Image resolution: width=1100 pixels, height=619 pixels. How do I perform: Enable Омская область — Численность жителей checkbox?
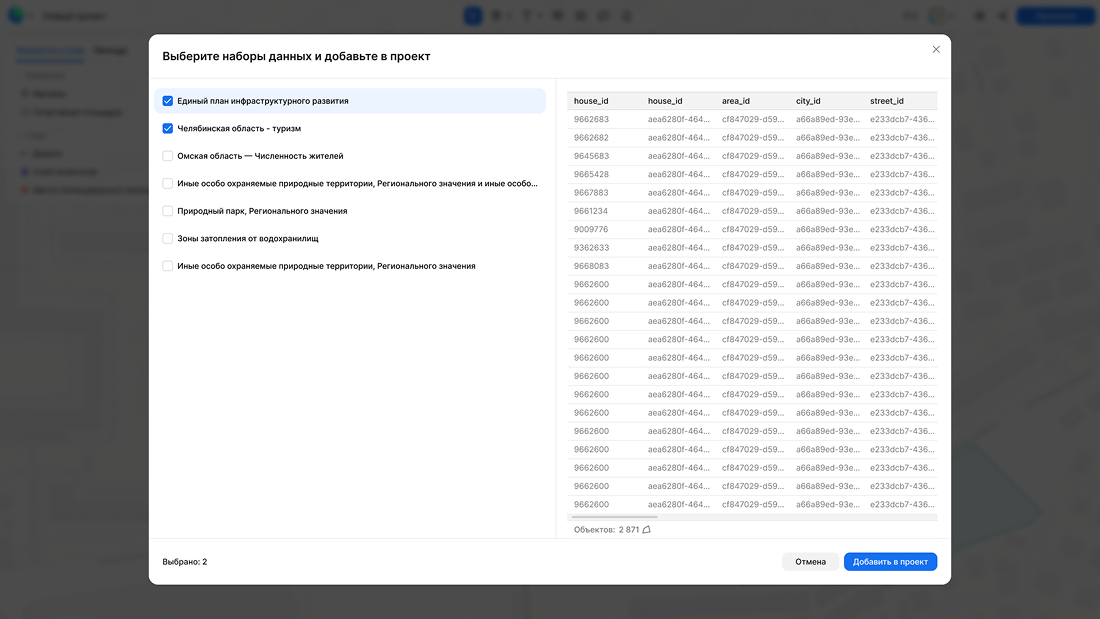pyautogui.click(x=168, y=156)
